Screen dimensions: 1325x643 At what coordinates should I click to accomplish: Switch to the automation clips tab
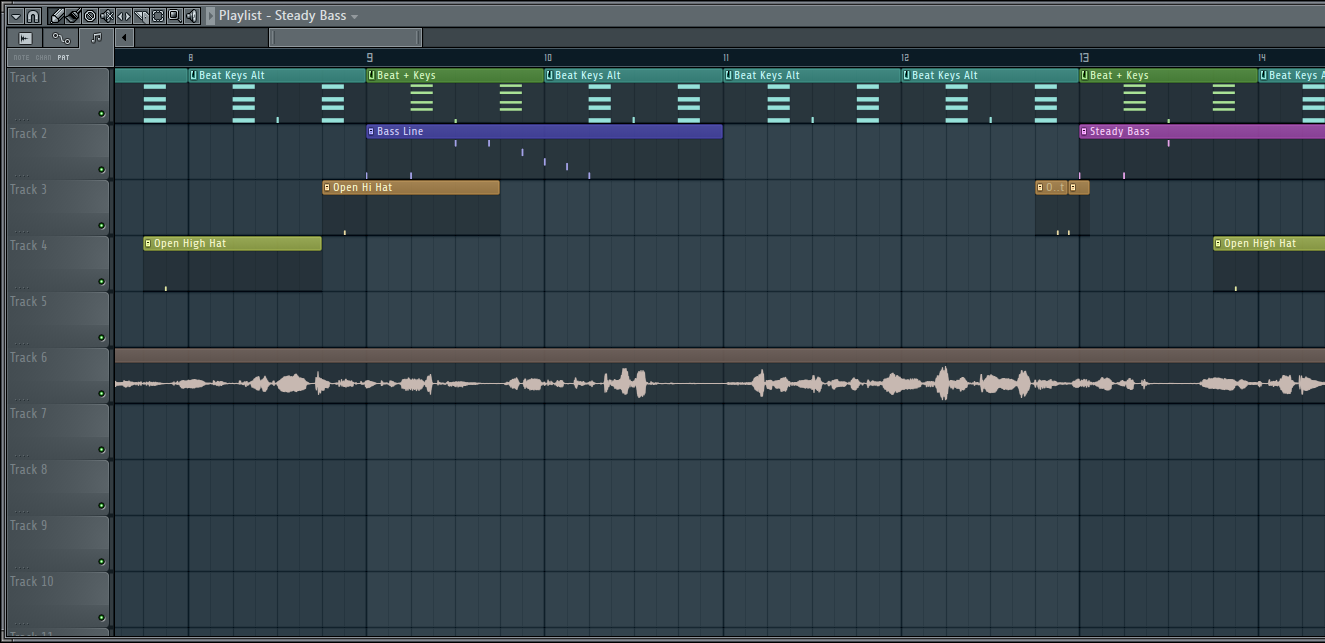(x=61, y=38)
